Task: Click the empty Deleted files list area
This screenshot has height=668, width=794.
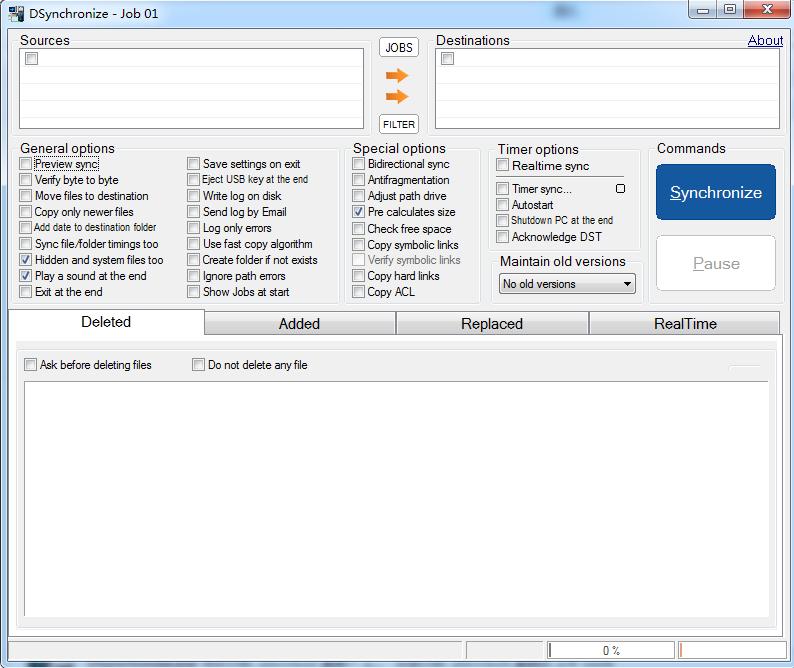Action: point(396,500)
